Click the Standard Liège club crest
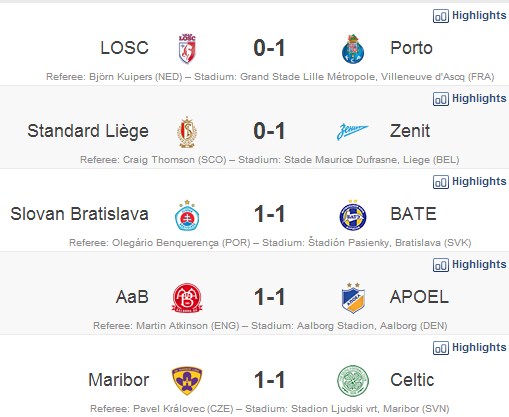 (187, 132)
